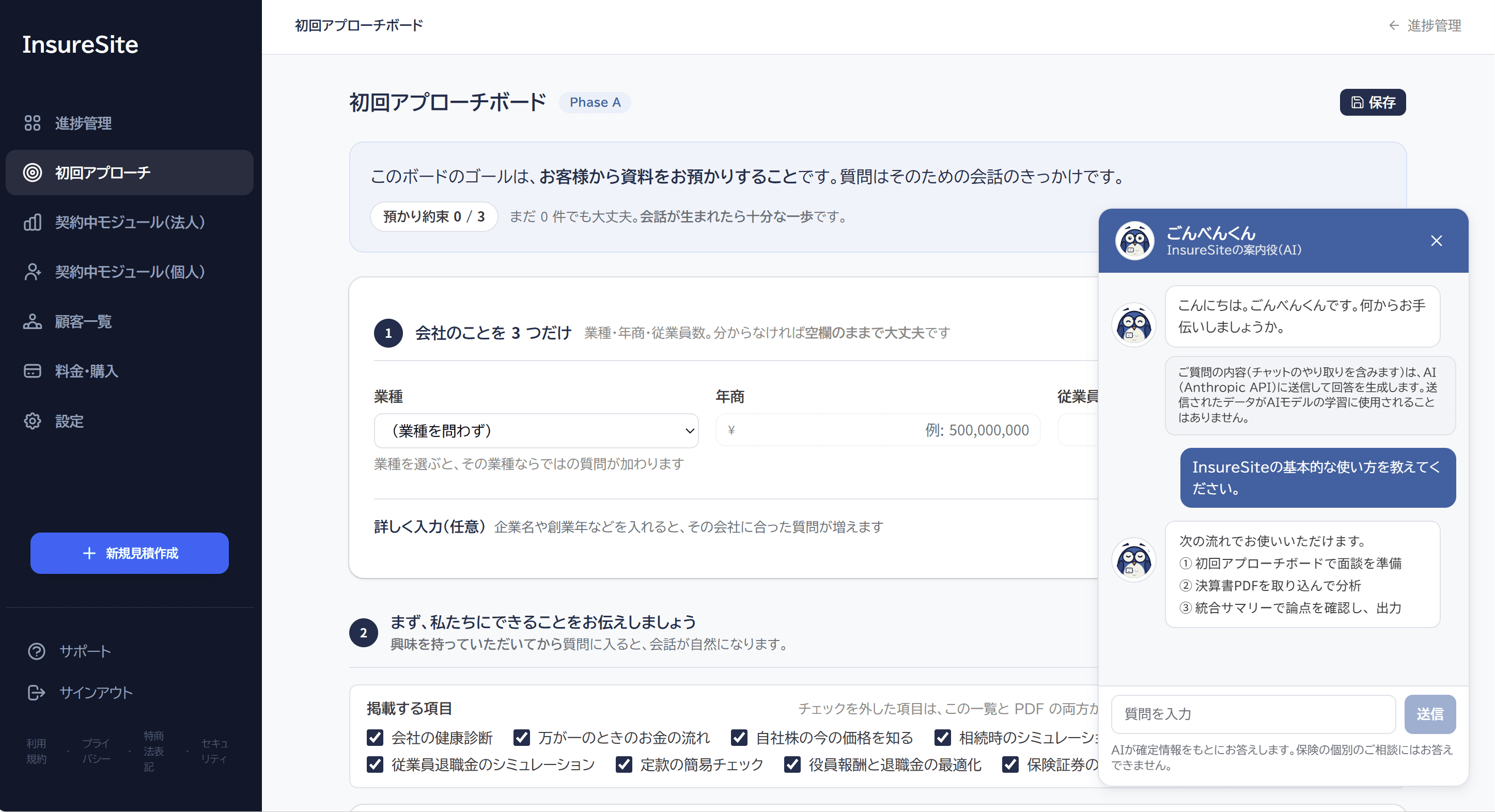Viewport: 1495px width, 812px height.
Task: Click the Anthropic API data notice message
Action: coord(1310,395)
